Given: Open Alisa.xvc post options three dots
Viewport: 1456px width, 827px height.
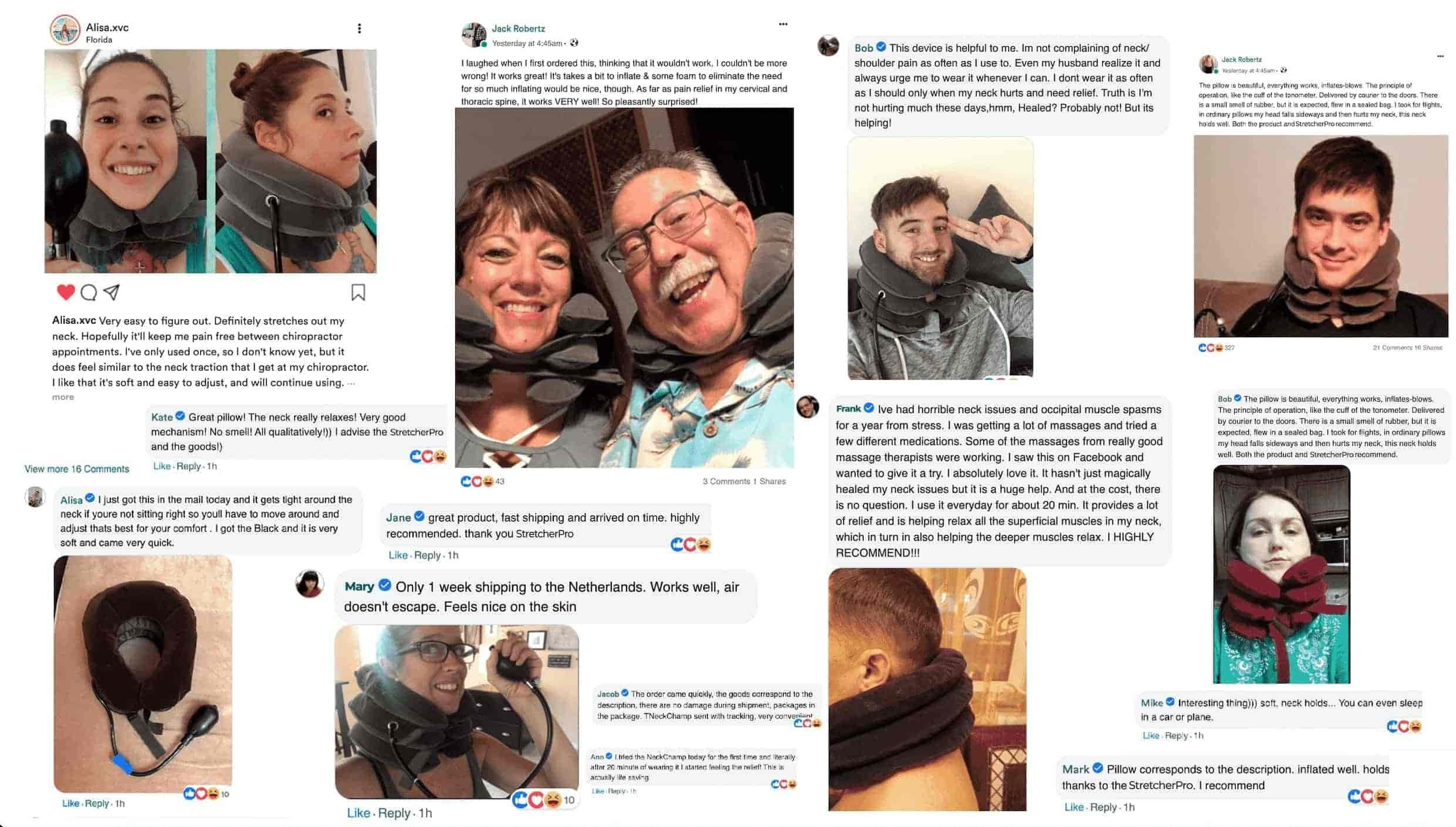Looking at the screenshot, I should coord(359,28).
